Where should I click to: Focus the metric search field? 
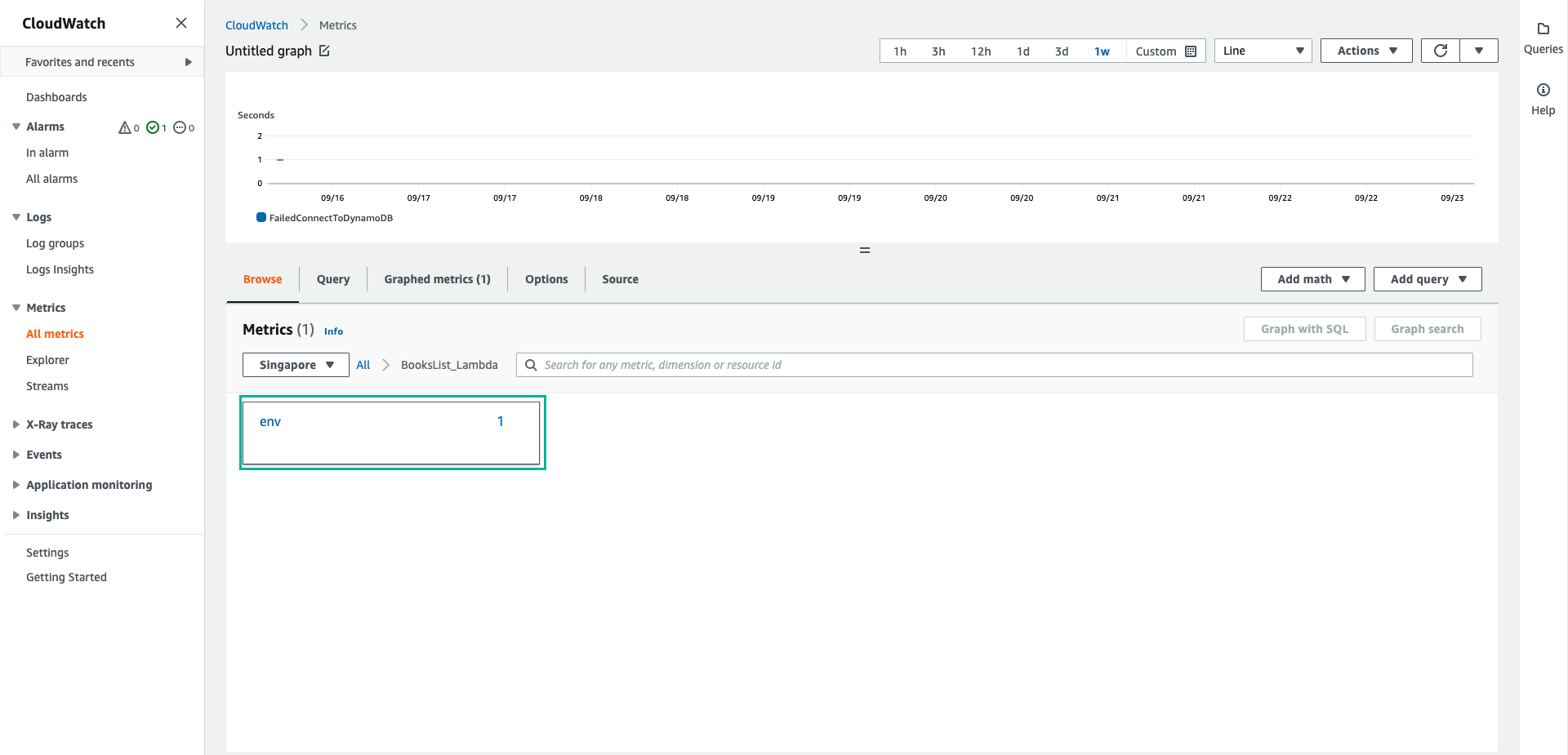(994, 365)
